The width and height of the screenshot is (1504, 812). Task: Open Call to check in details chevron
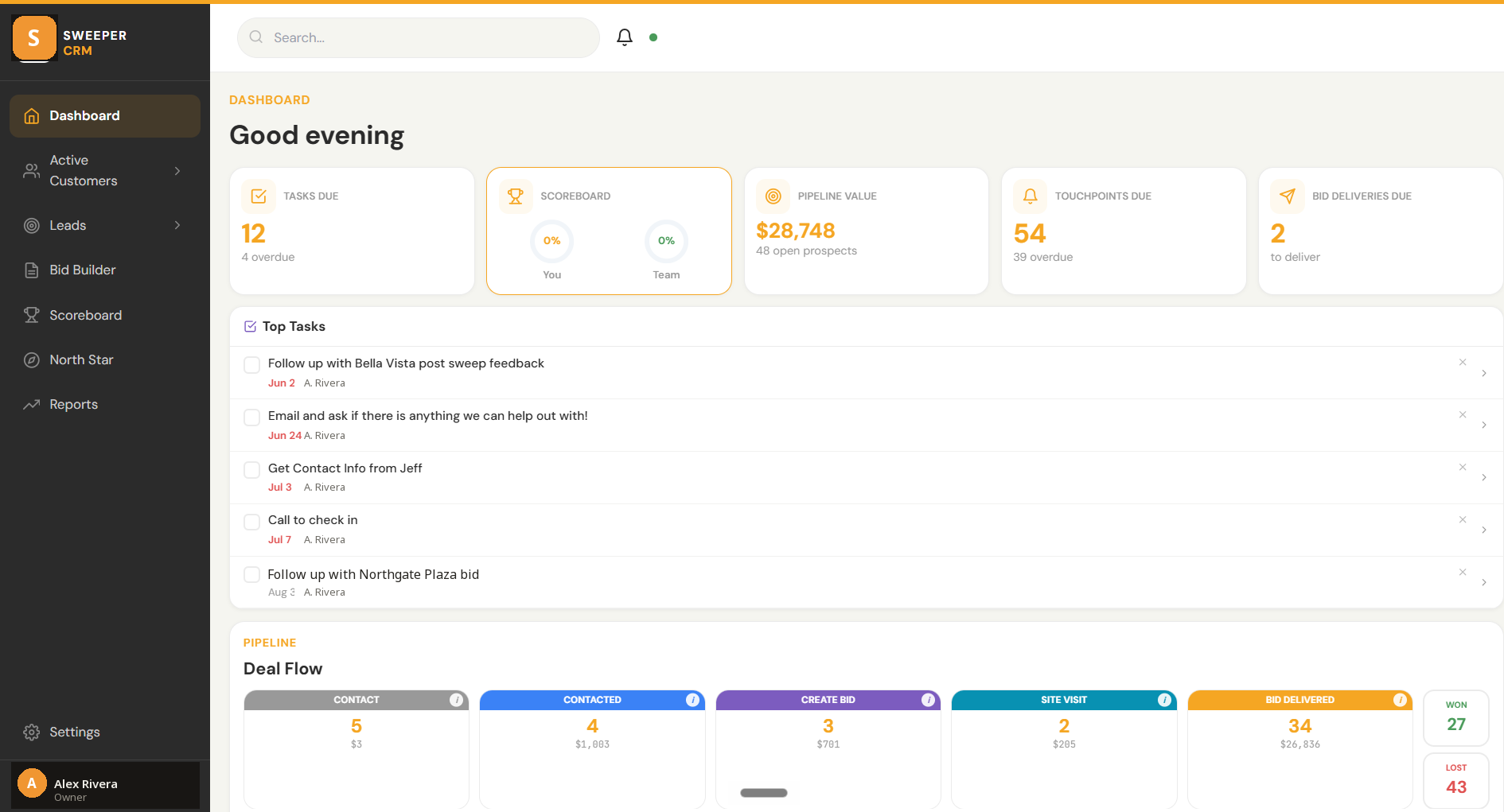tap(1484, 530)
